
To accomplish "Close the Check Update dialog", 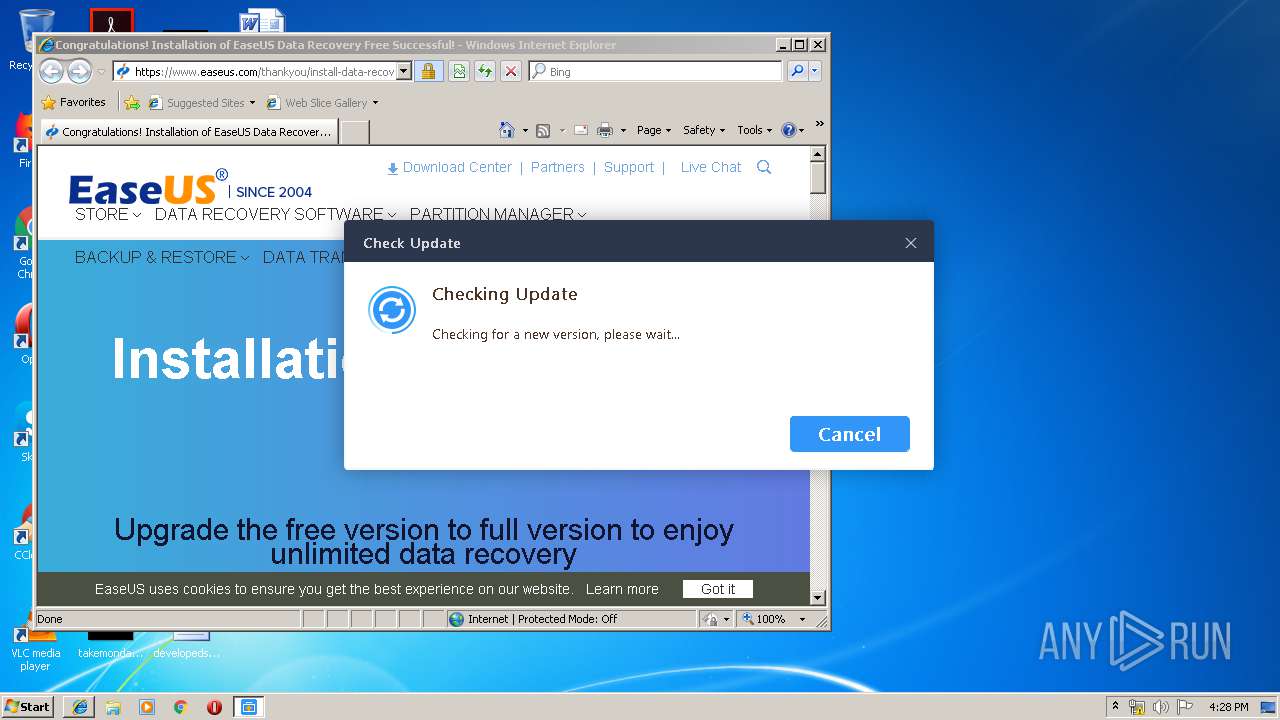I will tap(910, 243).
